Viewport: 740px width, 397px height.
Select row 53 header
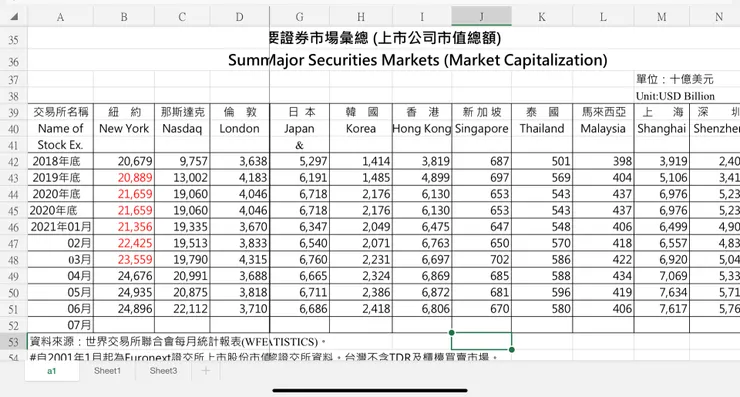pos(13,342)
